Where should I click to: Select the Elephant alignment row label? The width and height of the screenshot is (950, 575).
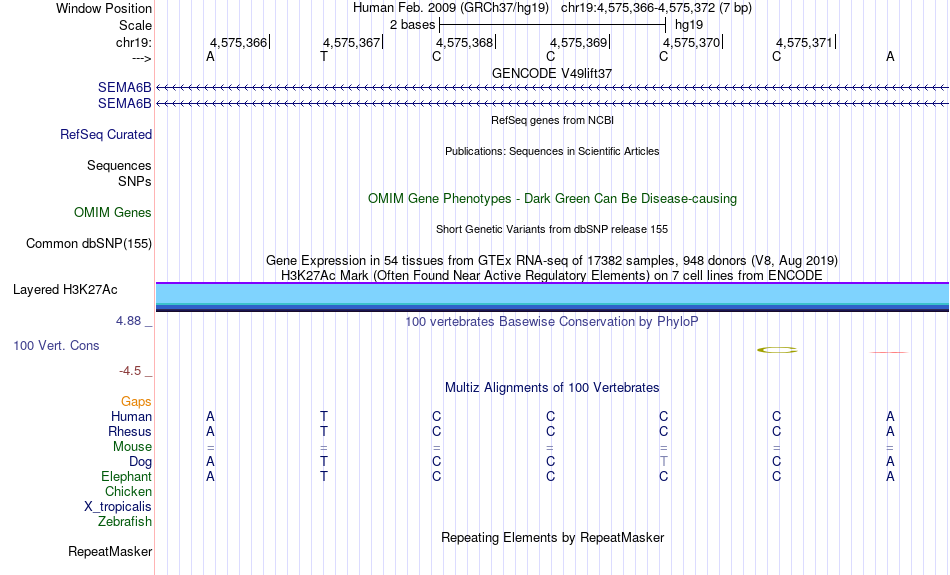[126, 476]
